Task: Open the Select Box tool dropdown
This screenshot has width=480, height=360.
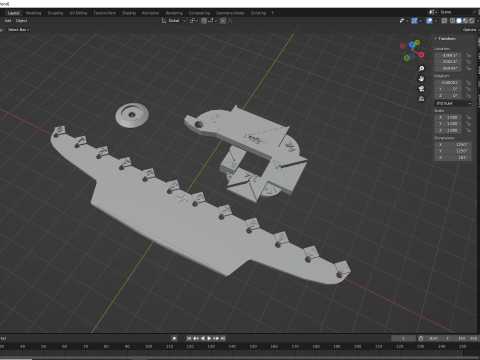Action: point(18,30)
